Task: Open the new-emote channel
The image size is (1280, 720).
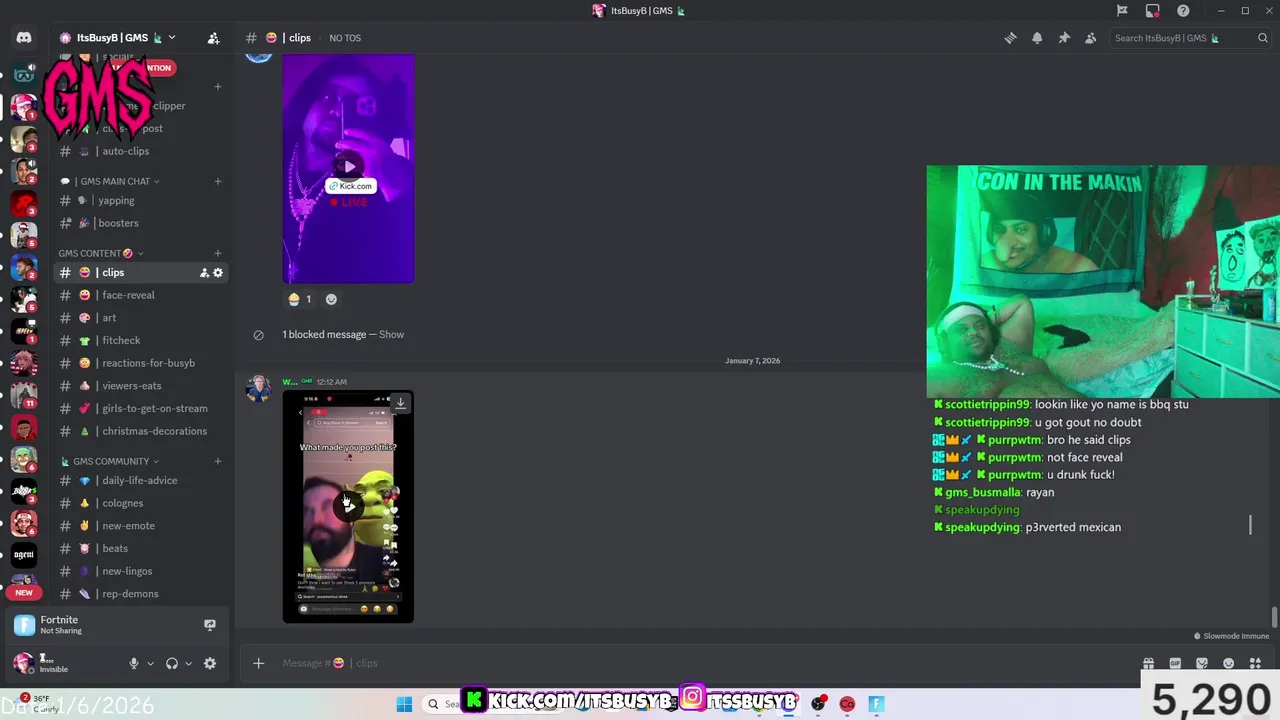Action: point(141,526)
